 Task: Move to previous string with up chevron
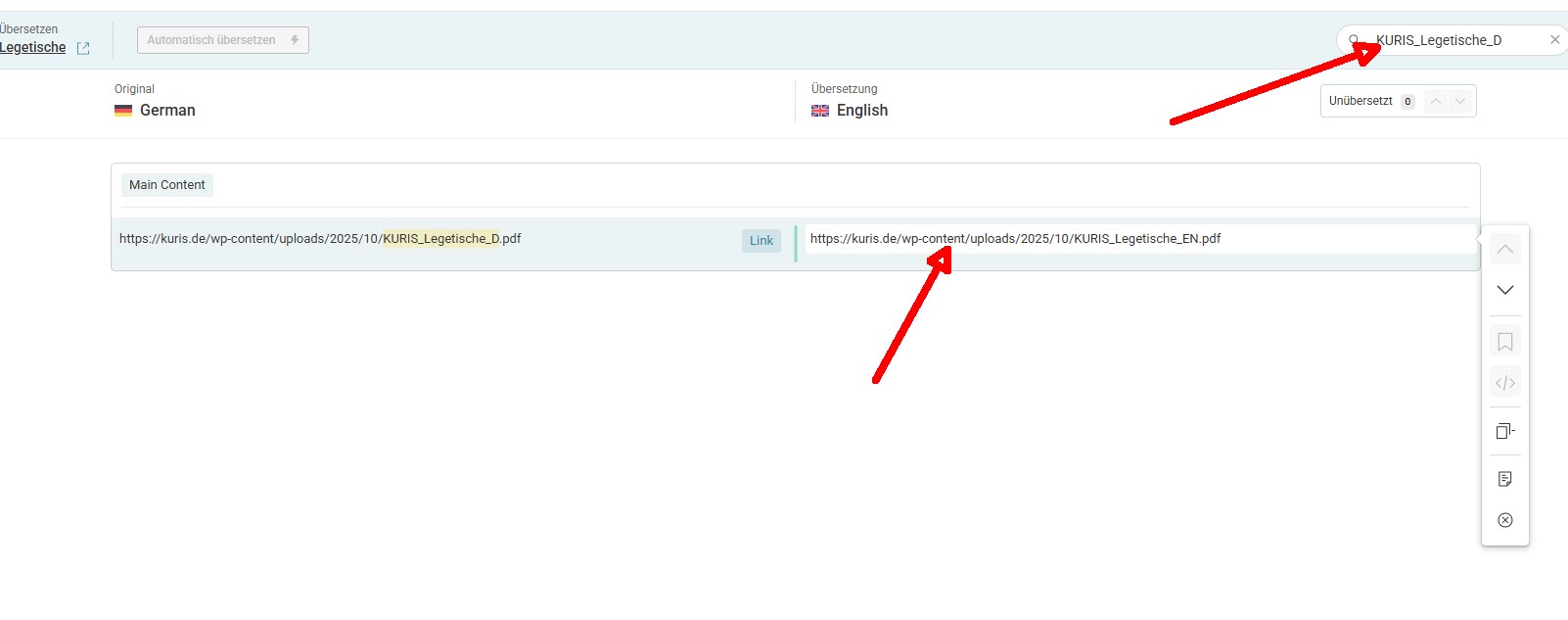tap(1505, 250)
